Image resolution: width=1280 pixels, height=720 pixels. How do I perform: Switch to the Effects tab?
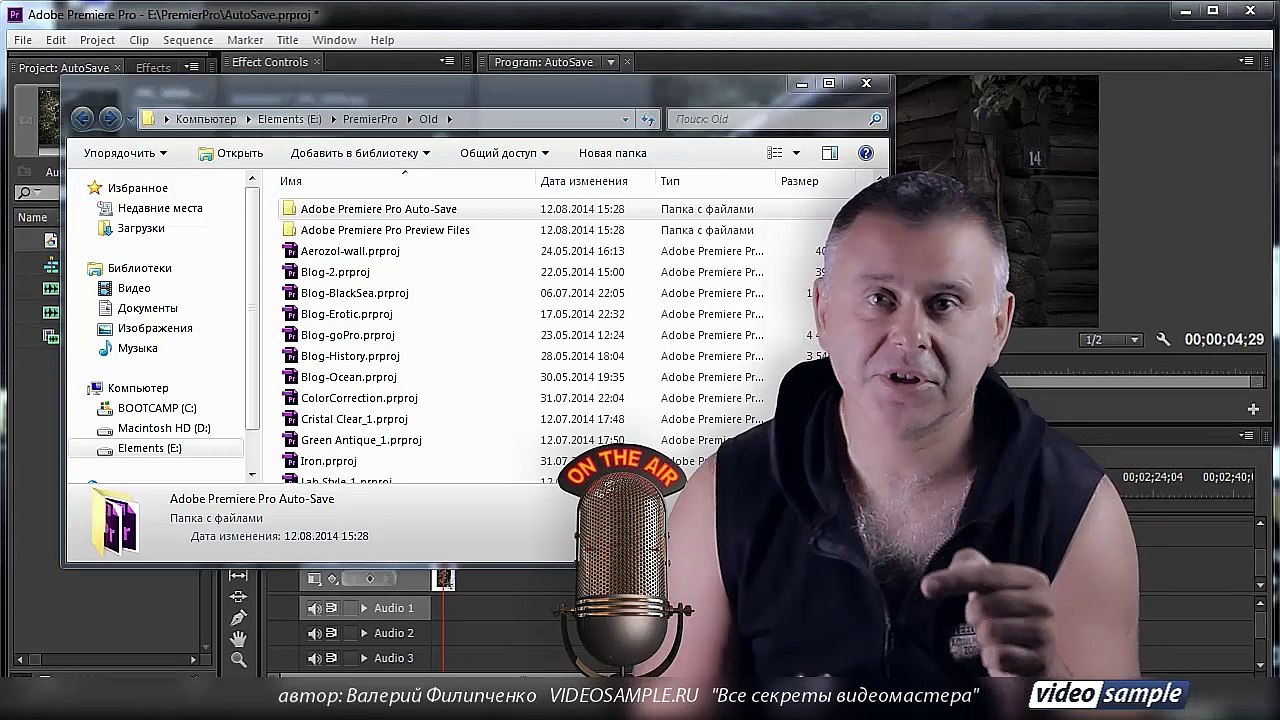(153, 67)
